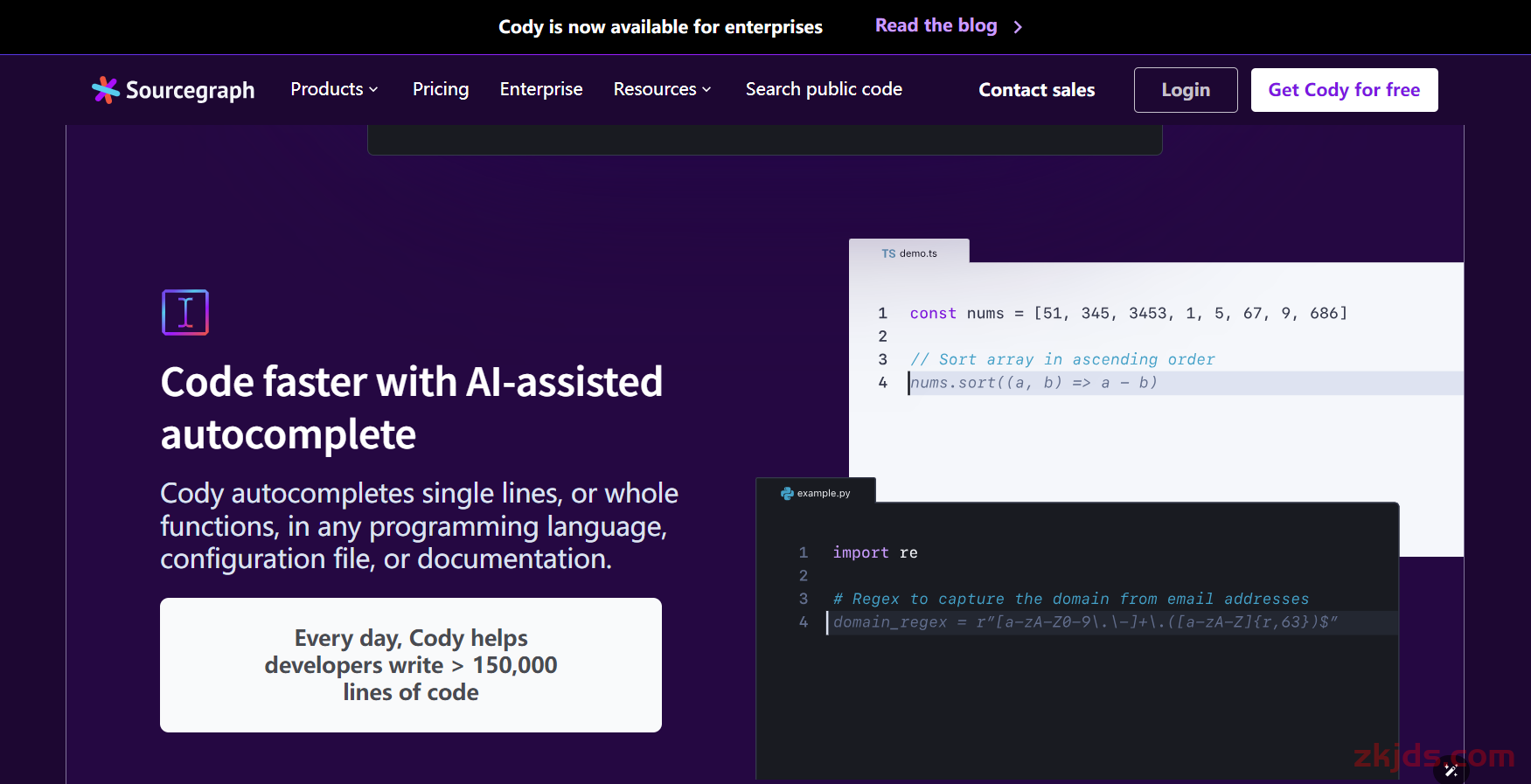Select the demo.ts file tab

909,252
